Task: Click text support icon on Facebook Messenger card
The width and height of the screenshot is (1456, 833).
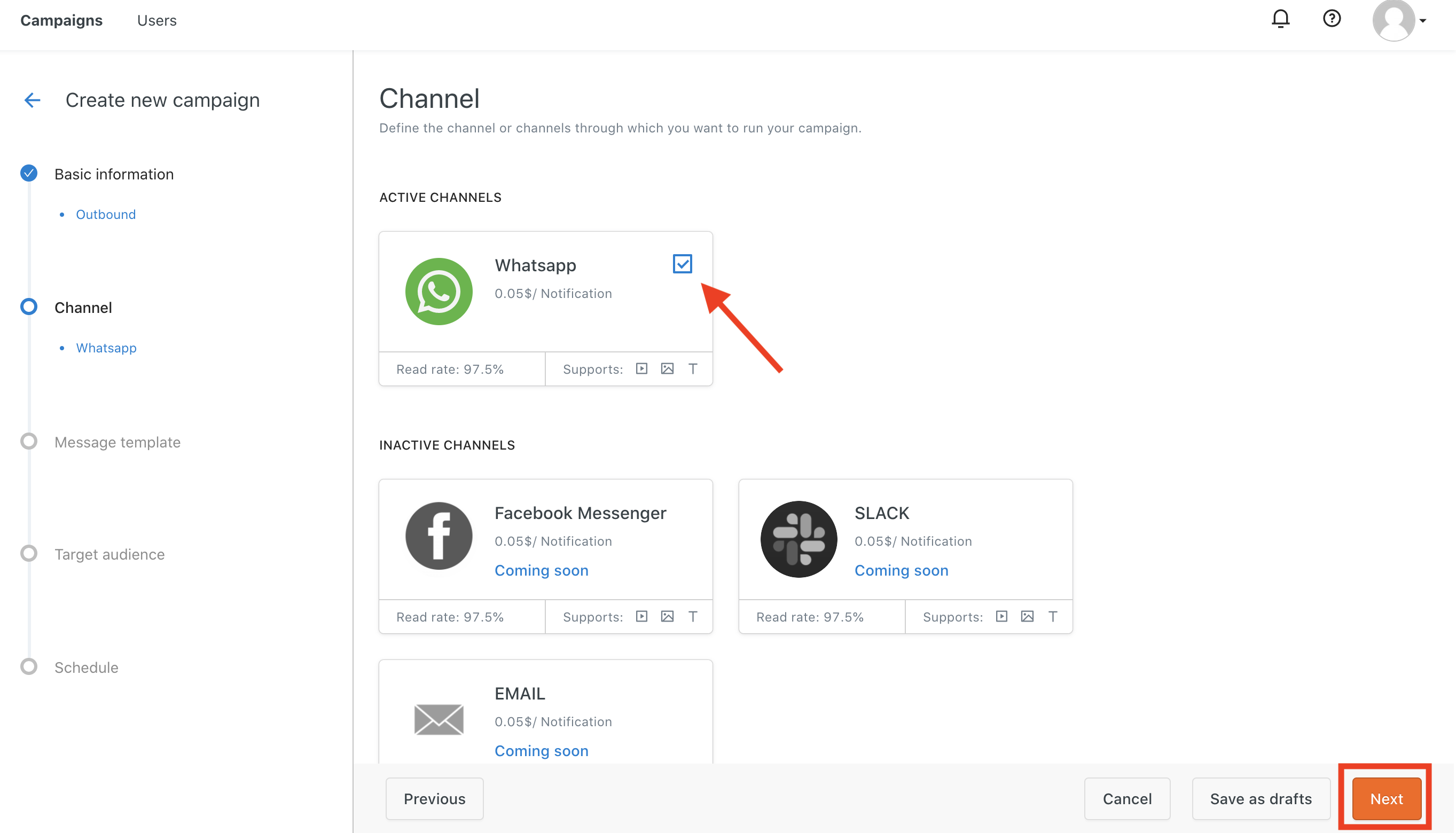Action: pyautogui.click(x=693, y=616)
